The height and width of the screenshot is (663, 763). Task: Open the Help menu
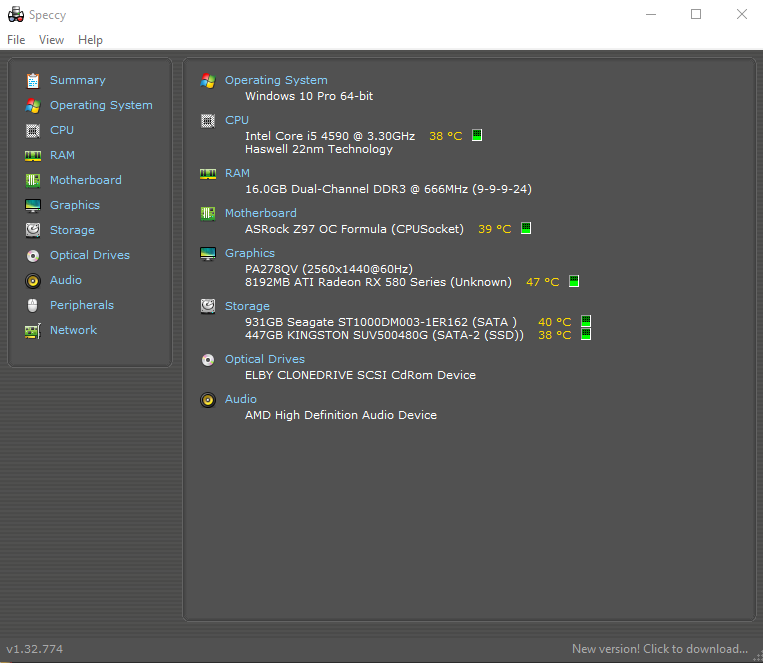click(90, 40)
